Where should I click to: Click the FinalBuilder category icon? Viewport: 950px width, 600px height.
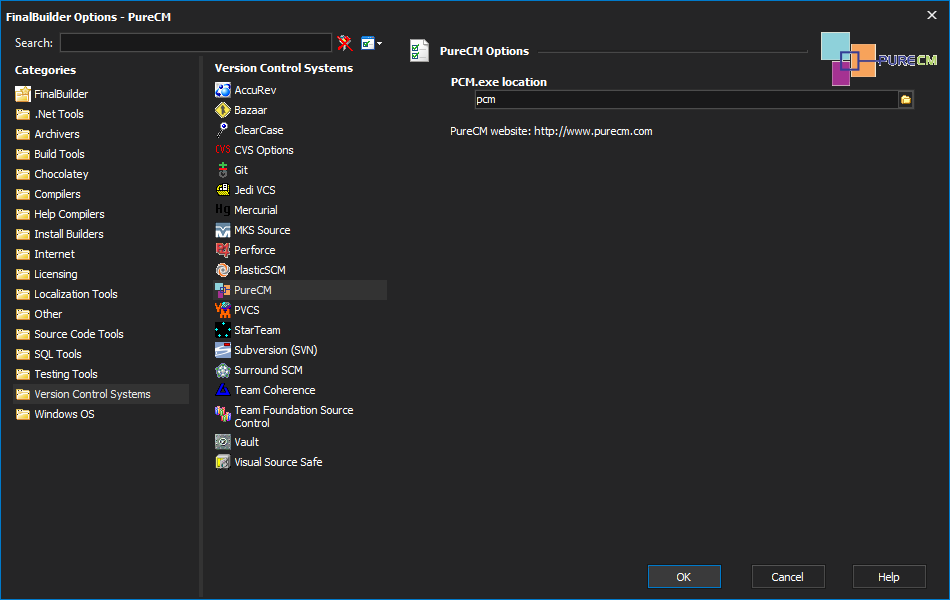coord(23,94)
